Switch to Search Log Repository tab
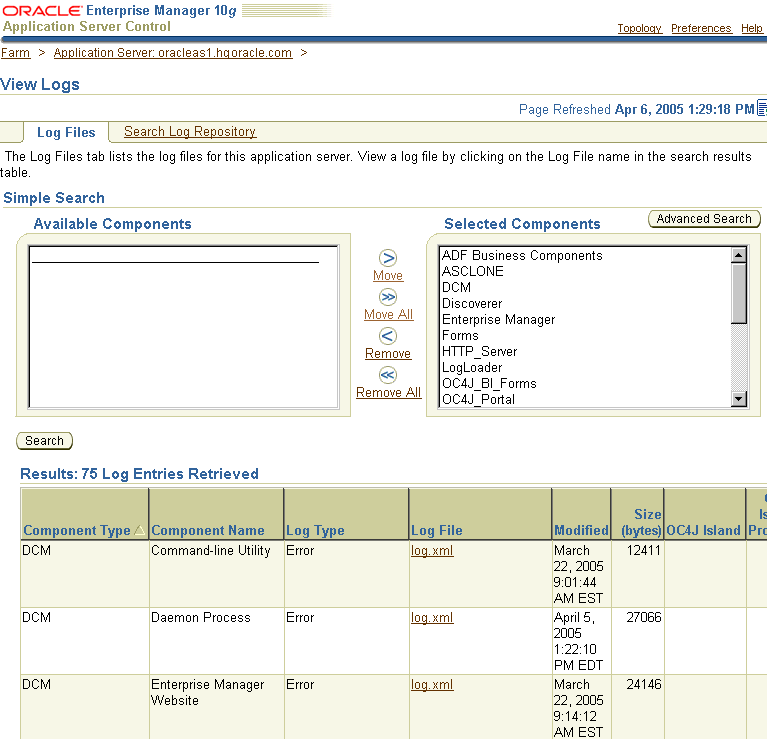This screenshot has height=739, width=767. 190,131
